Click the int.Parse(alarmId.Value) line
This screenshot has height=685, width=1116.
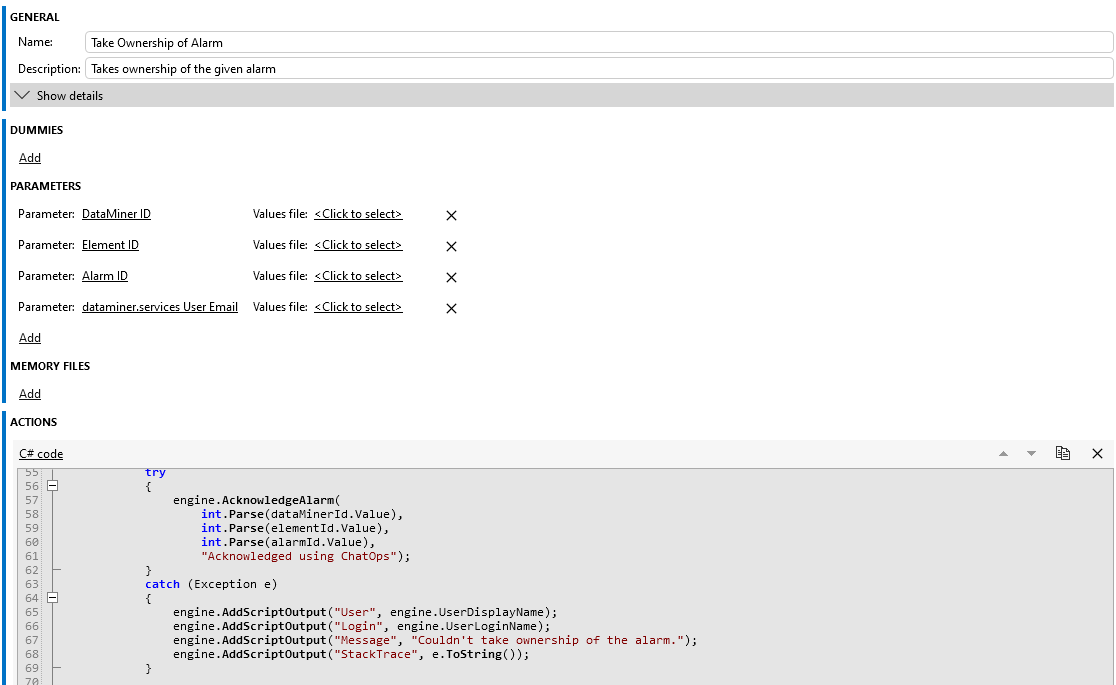(x=288, y=542)
